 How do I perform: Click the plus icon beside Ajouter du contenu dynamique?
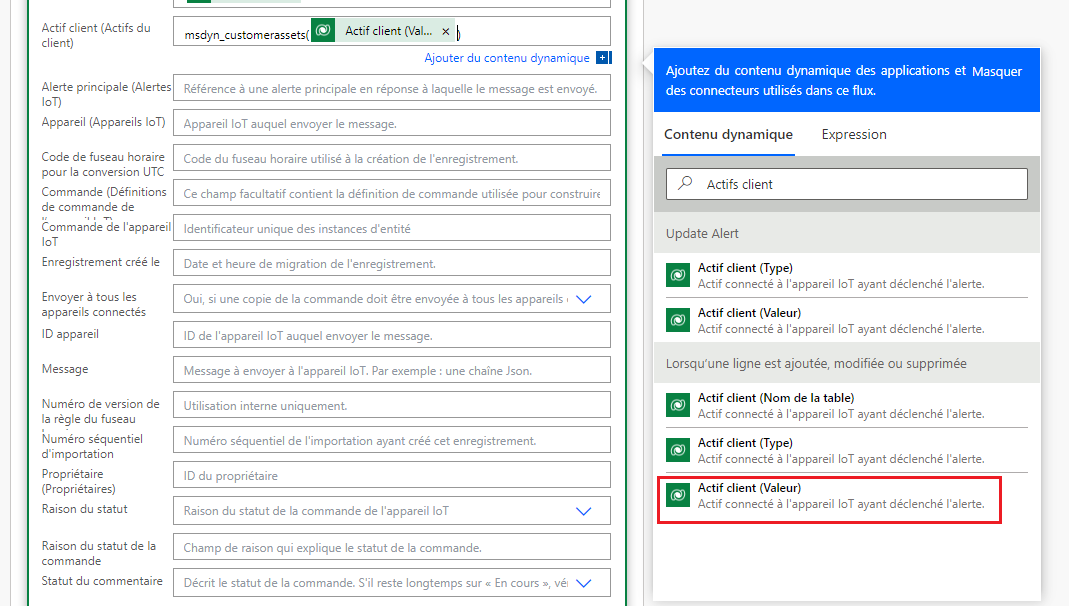pyautogui.click(x=603, y=58)
